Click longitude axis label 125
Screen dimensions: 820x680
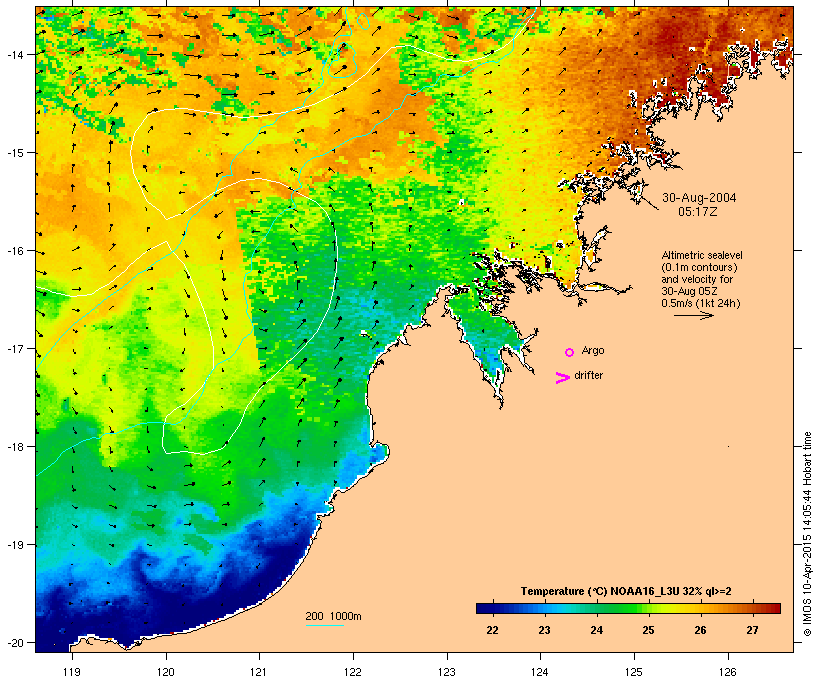pyautogui.click(x=634, y=672)
